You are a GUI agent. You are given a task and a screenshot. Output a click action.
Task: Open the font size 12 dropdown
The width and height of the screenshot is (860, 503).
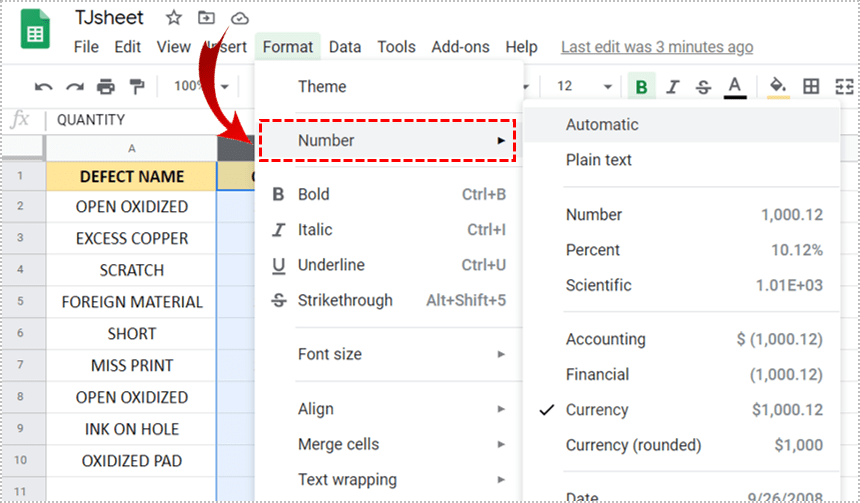[584, 87]
